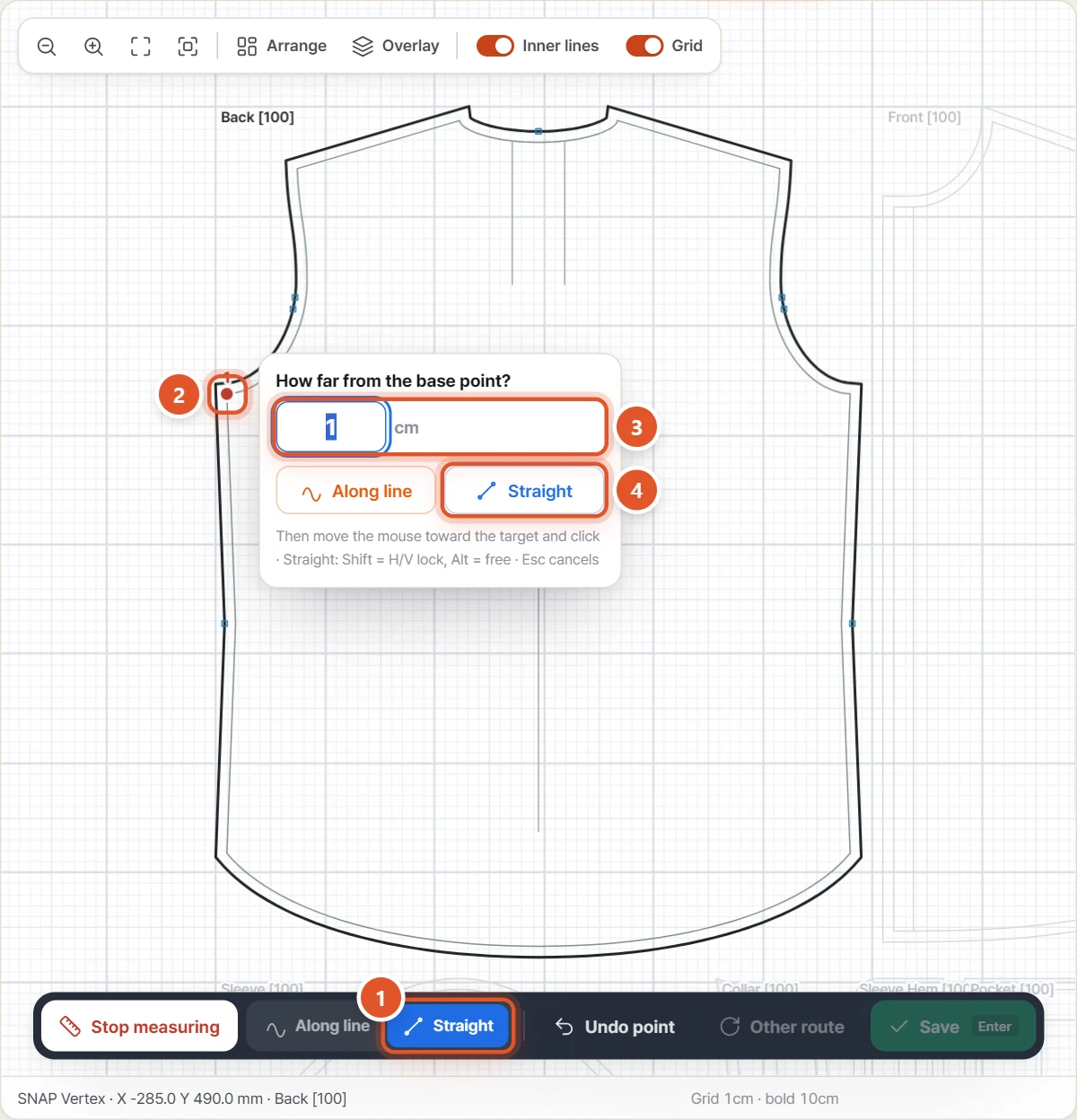
Task: Select Straight mode in bottom bar
Action: pos(449,1026)
